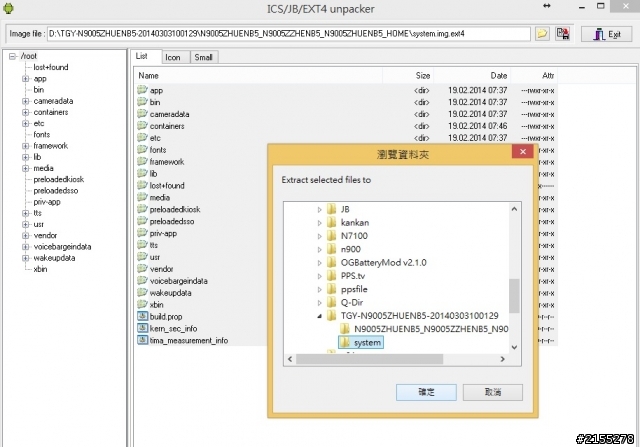Viewport: 640px width, 447px height.
Task: Confirm extraction with the 確定 button
Action: [426, 392]
